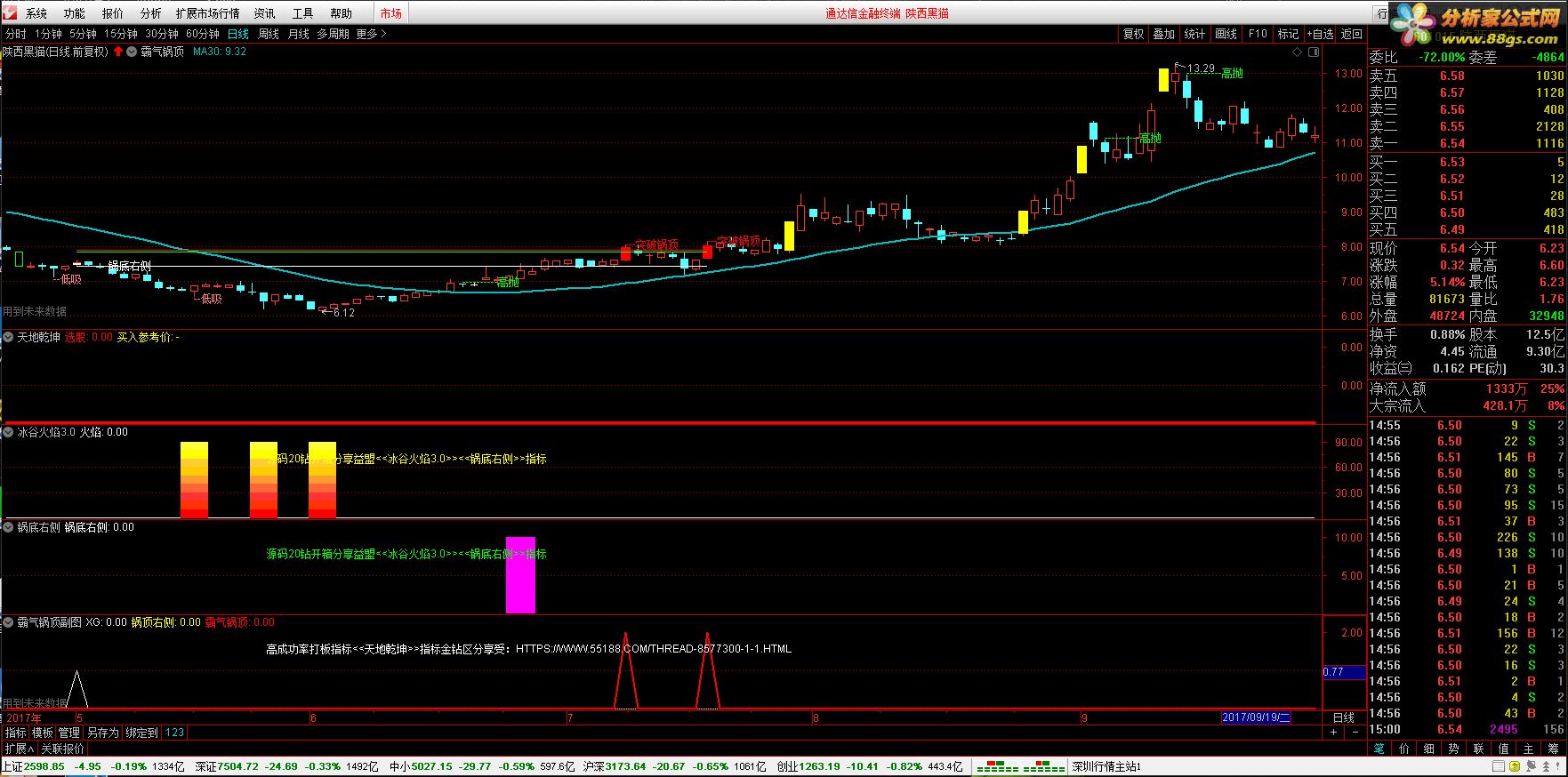Click the 123 template label
The image size is (1568, 777).
click(175, 733)
